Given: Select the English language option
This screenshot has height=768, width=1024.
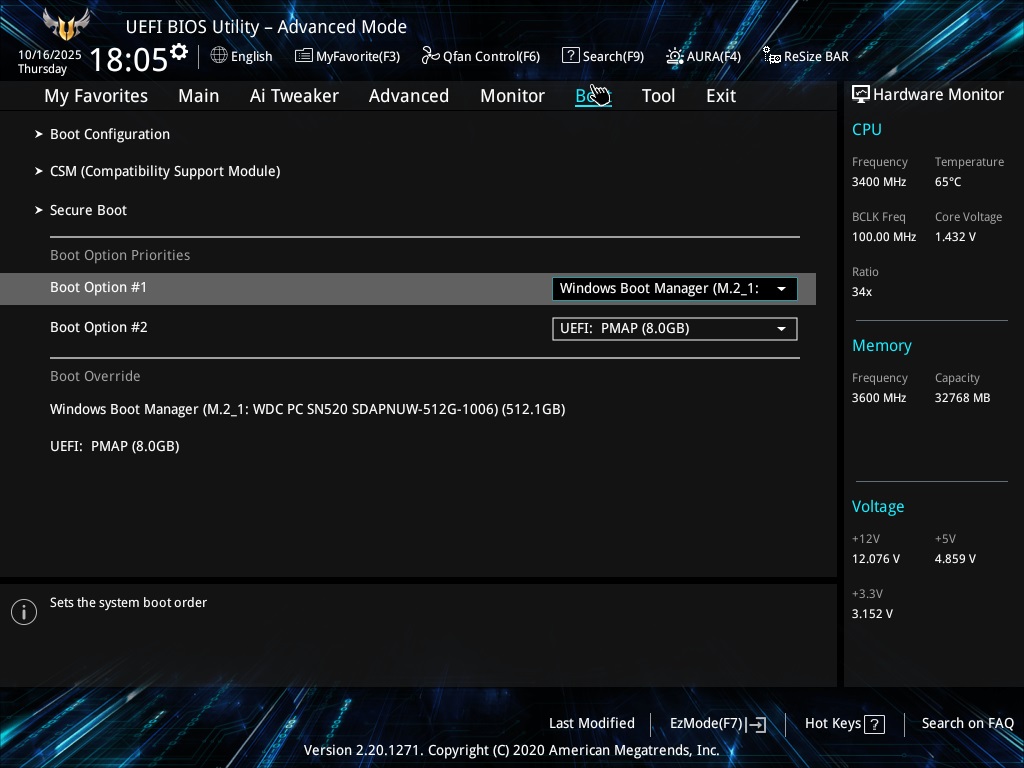Looking at the screenshot, I should [x=251, y=56].
